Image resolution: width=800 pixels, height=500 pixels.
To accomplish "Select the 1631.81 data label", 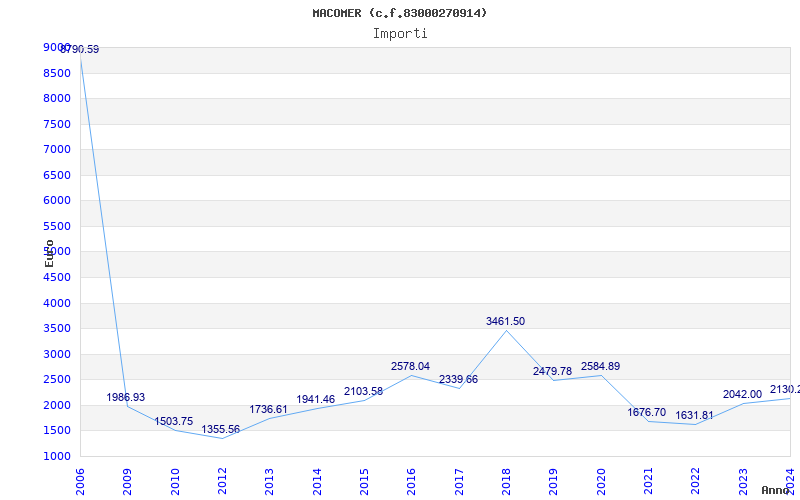I will tap(694, 415).
